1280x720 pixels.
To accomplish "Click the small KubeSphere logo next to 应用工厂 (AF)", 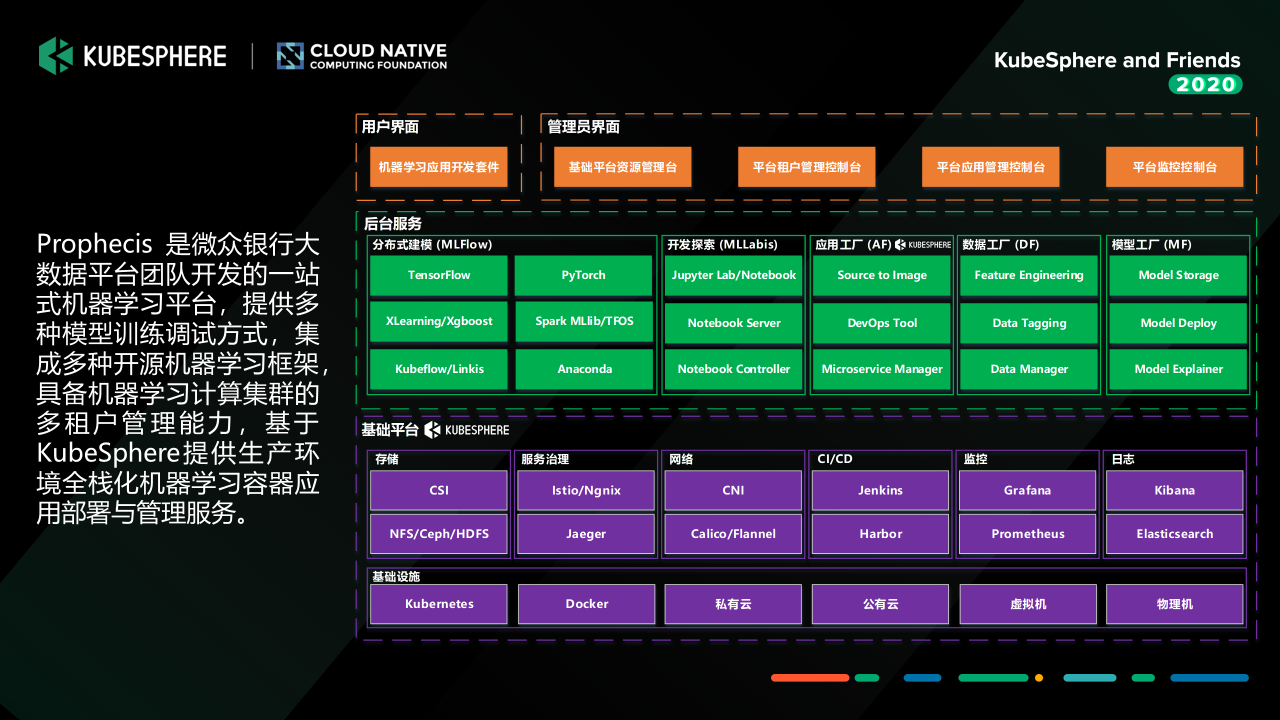I will point(923,244).
